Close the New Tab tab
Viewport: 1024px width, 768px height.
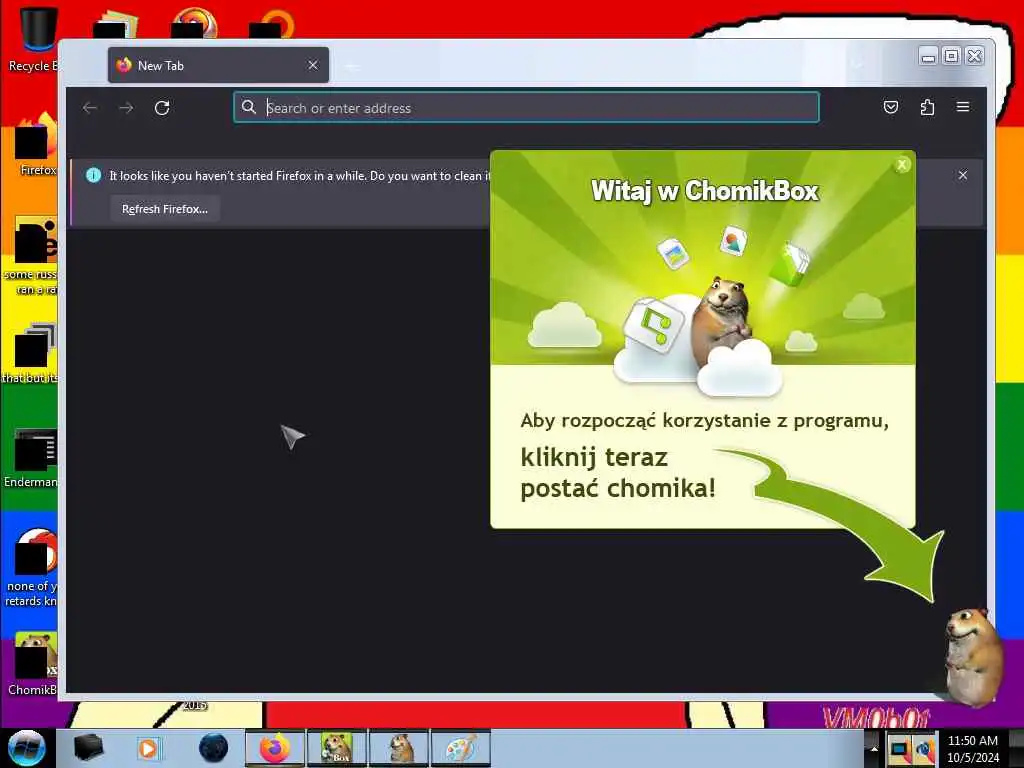(313, 65)
